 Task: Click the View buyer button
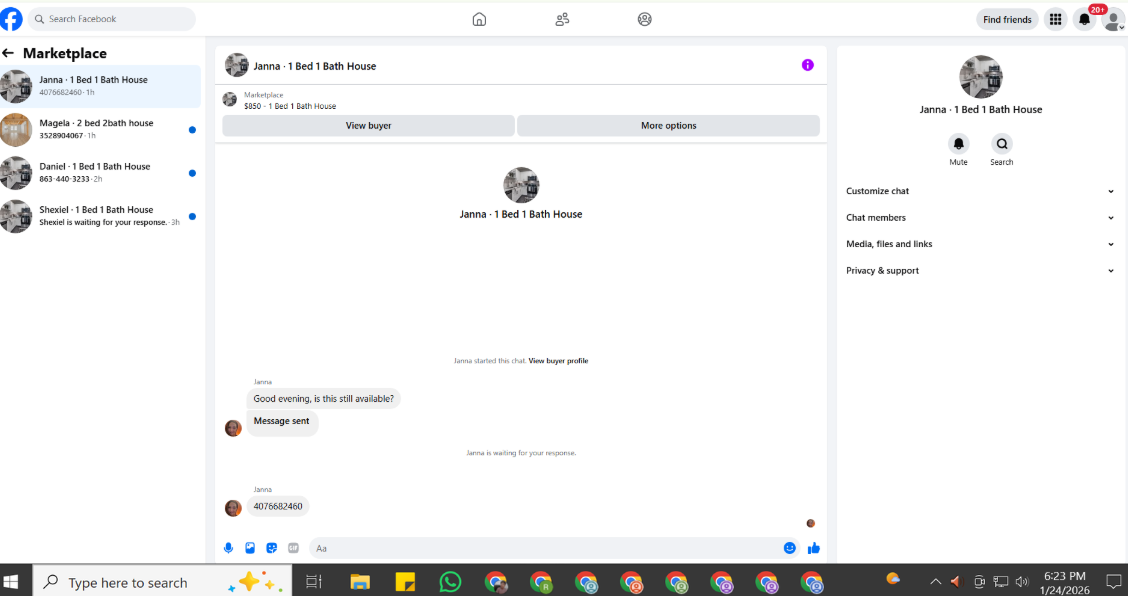click(368, 125)
